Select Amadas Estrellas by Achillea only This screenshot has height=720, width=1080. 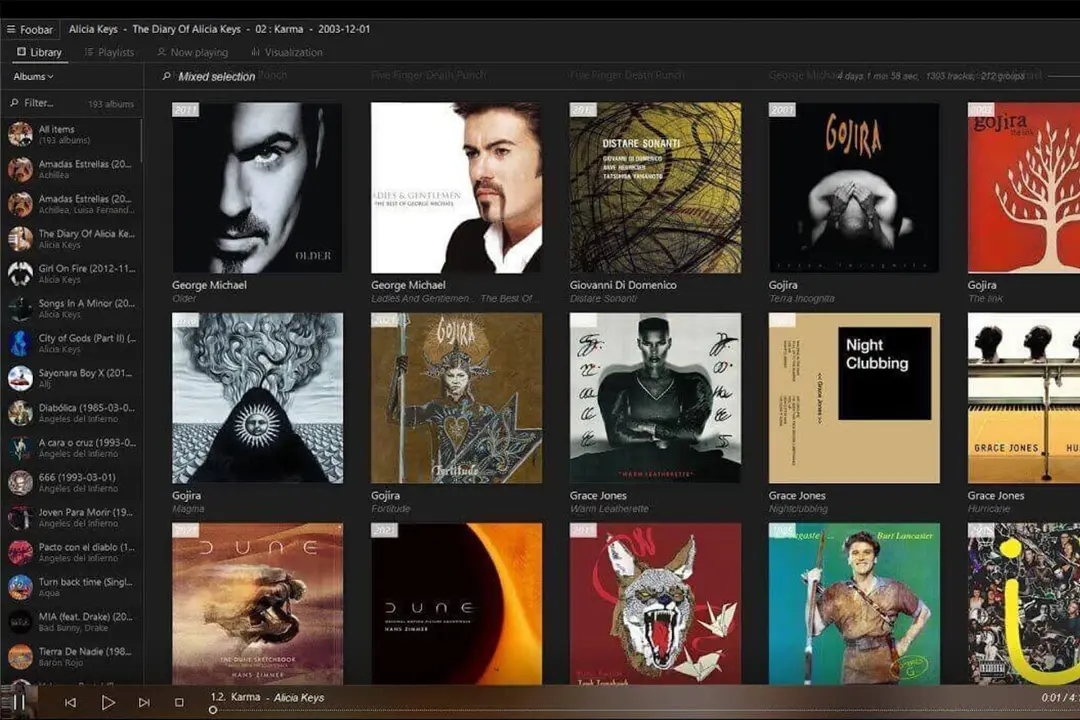72,169
